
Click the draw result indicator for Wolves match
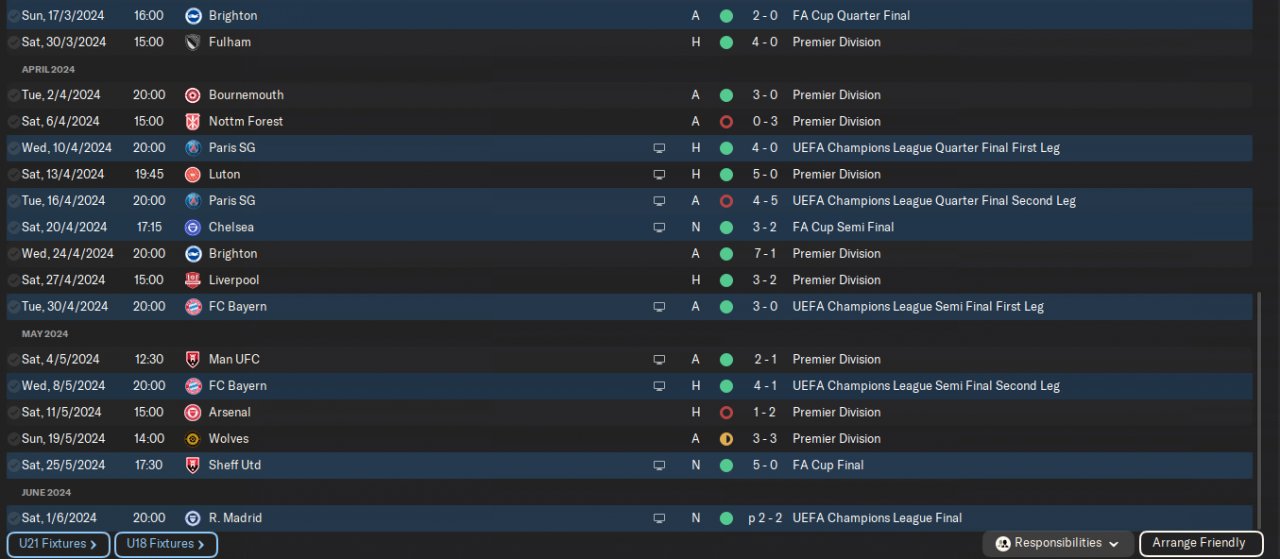click(x=726, y=439)
